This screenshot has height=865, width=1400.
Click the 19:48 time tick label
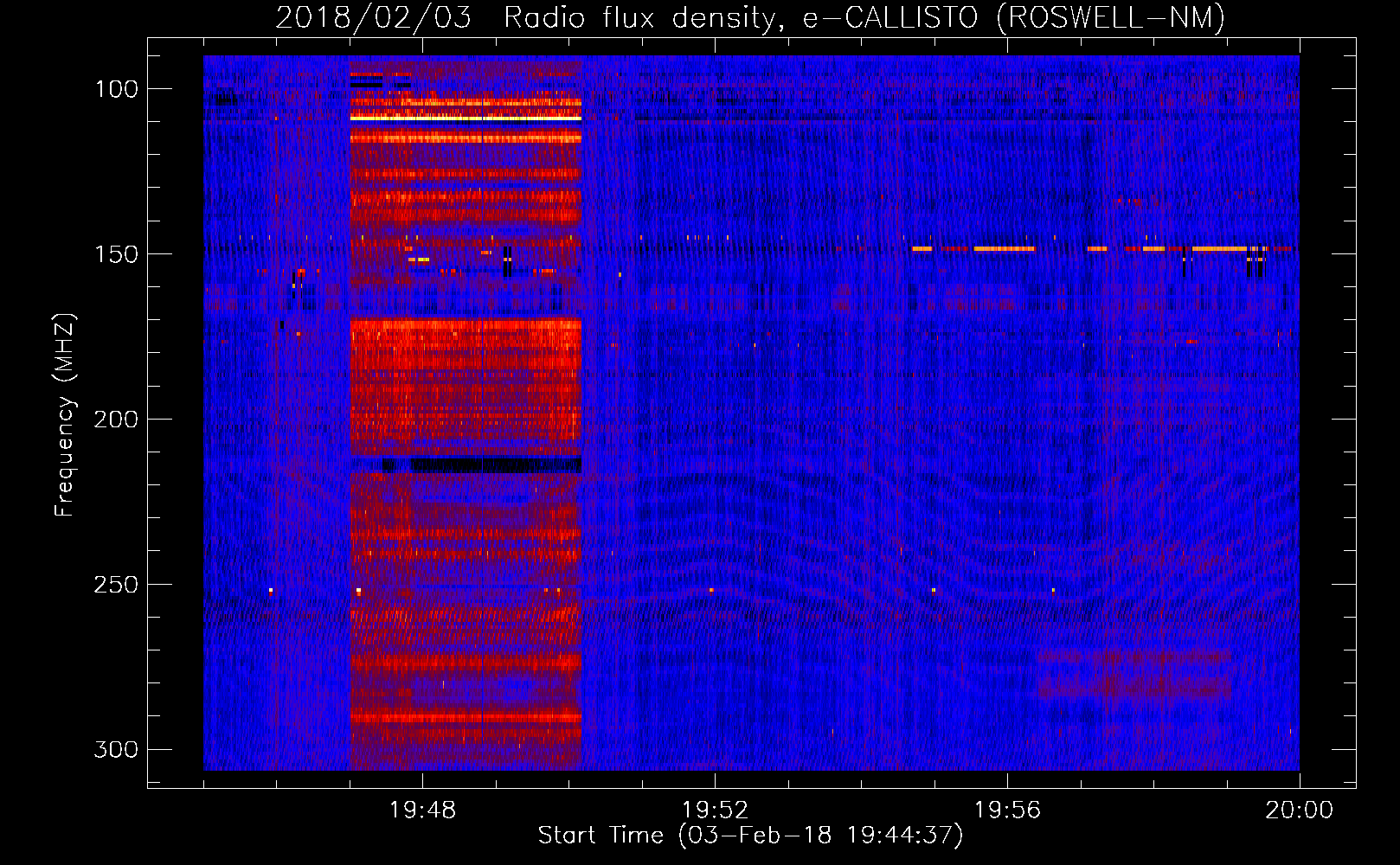pyautogui.click(x=422, y=811)
